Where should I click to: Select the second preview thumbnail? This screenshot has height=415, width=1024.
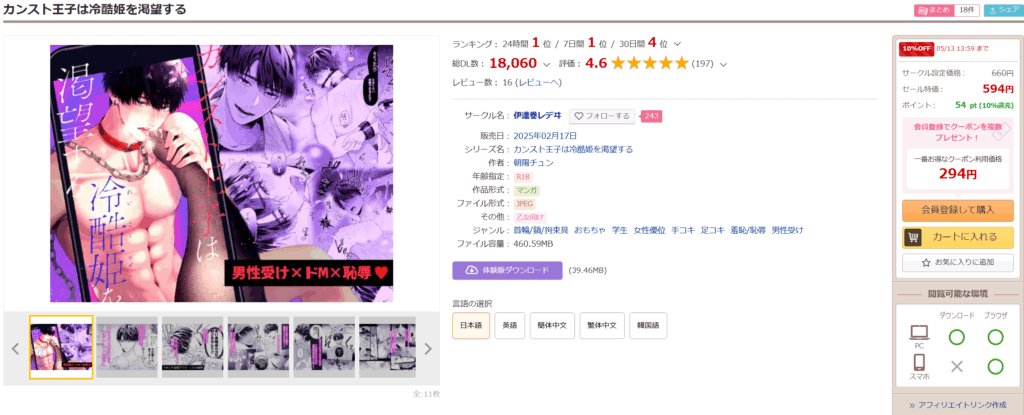click(127, 347)
